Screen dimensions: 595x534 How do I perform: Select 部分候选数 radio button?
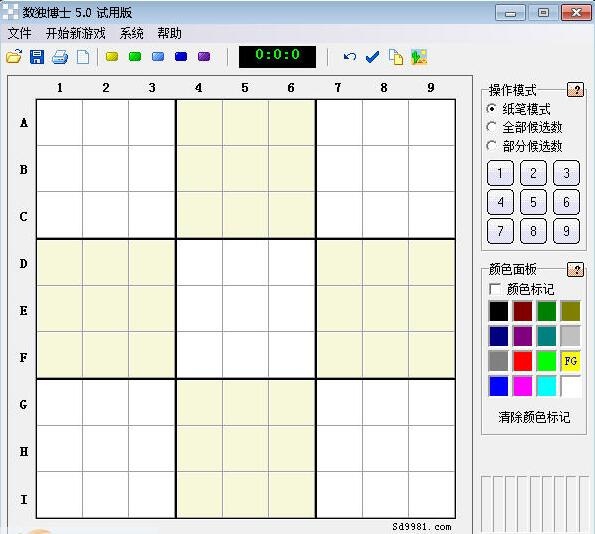tap(491, 146)
